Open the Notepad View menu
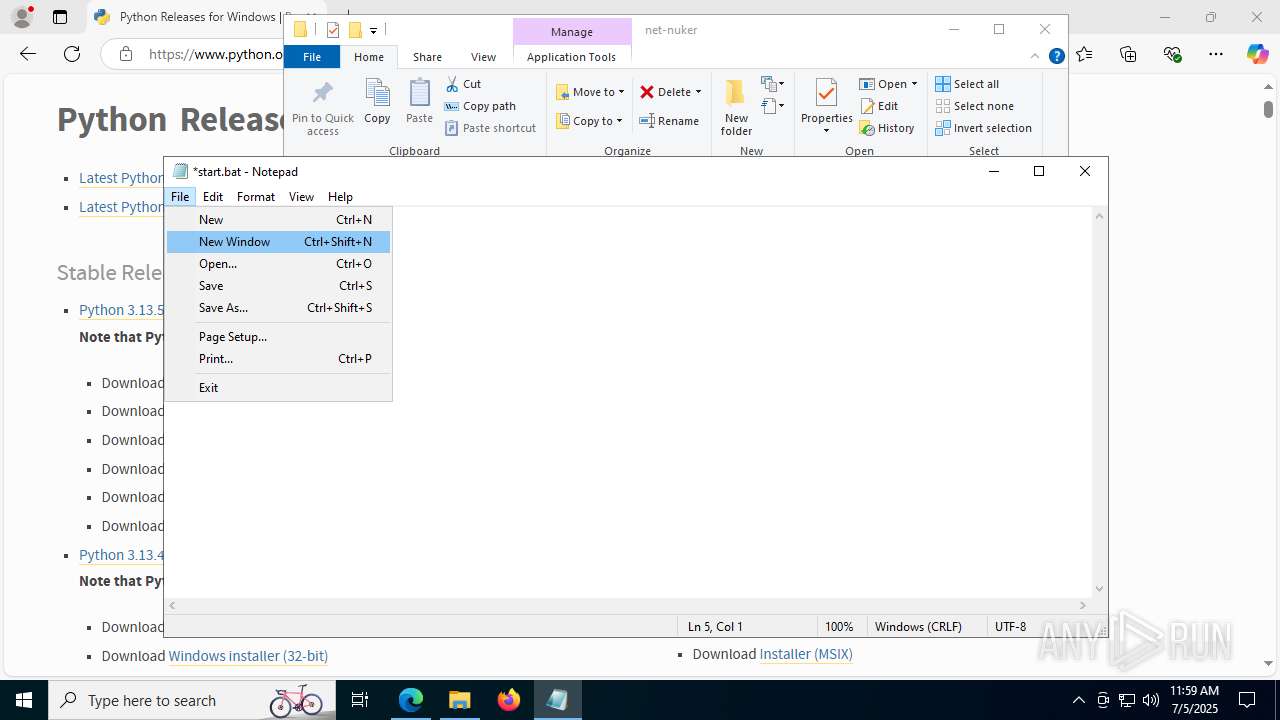 (x=301, y=197)
